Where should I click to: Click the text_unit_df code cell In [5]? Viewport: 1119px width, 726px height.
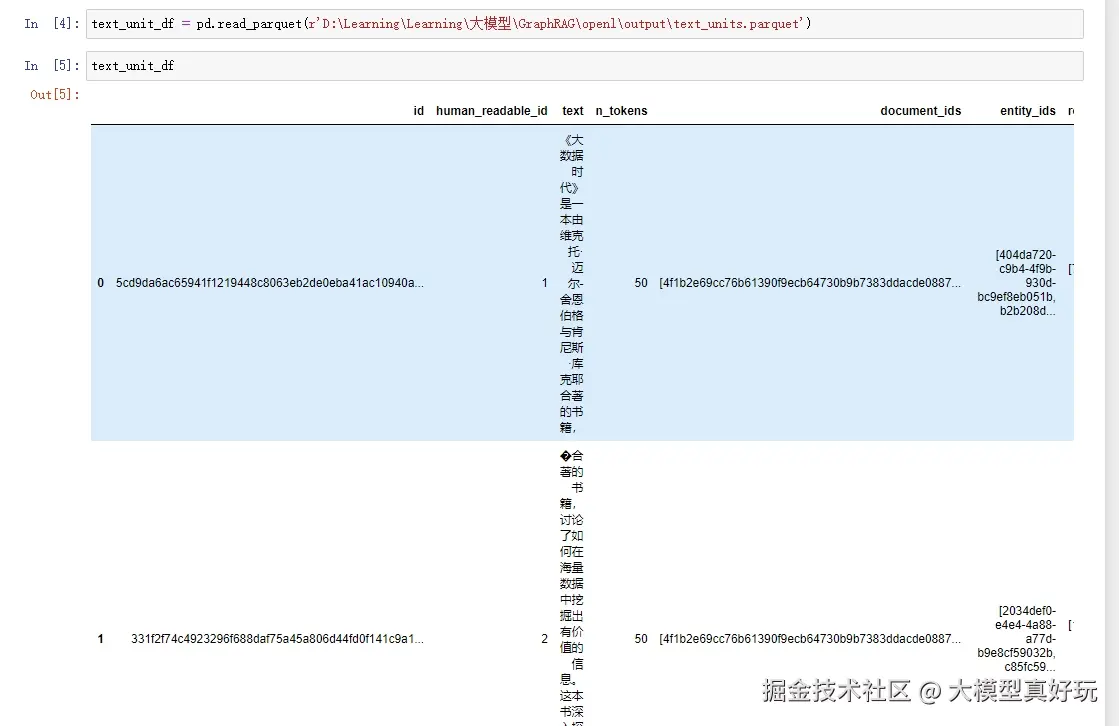click(x=584, y=66)
